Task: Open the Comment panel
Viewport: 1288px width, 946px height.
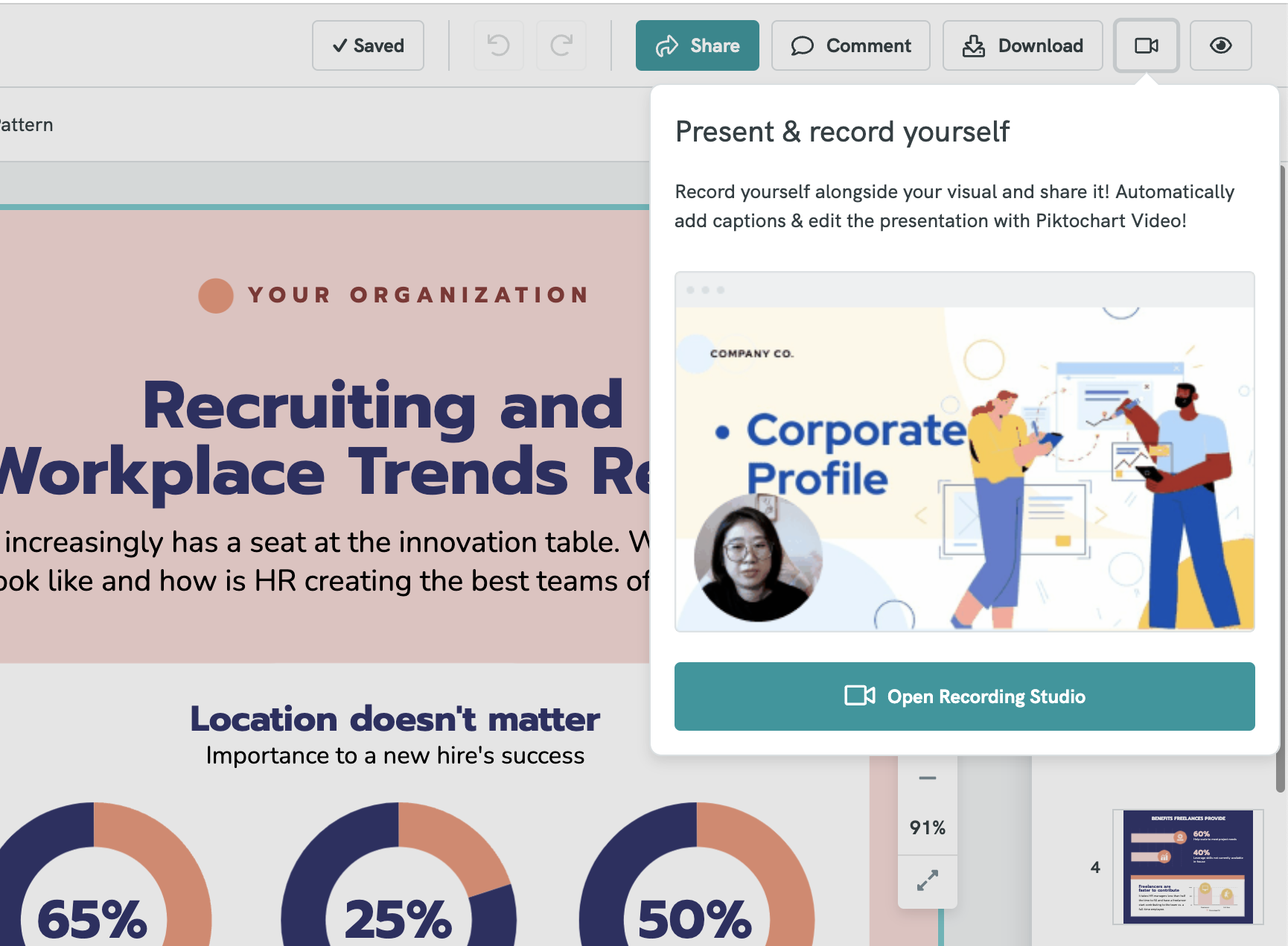Action: 850,45
